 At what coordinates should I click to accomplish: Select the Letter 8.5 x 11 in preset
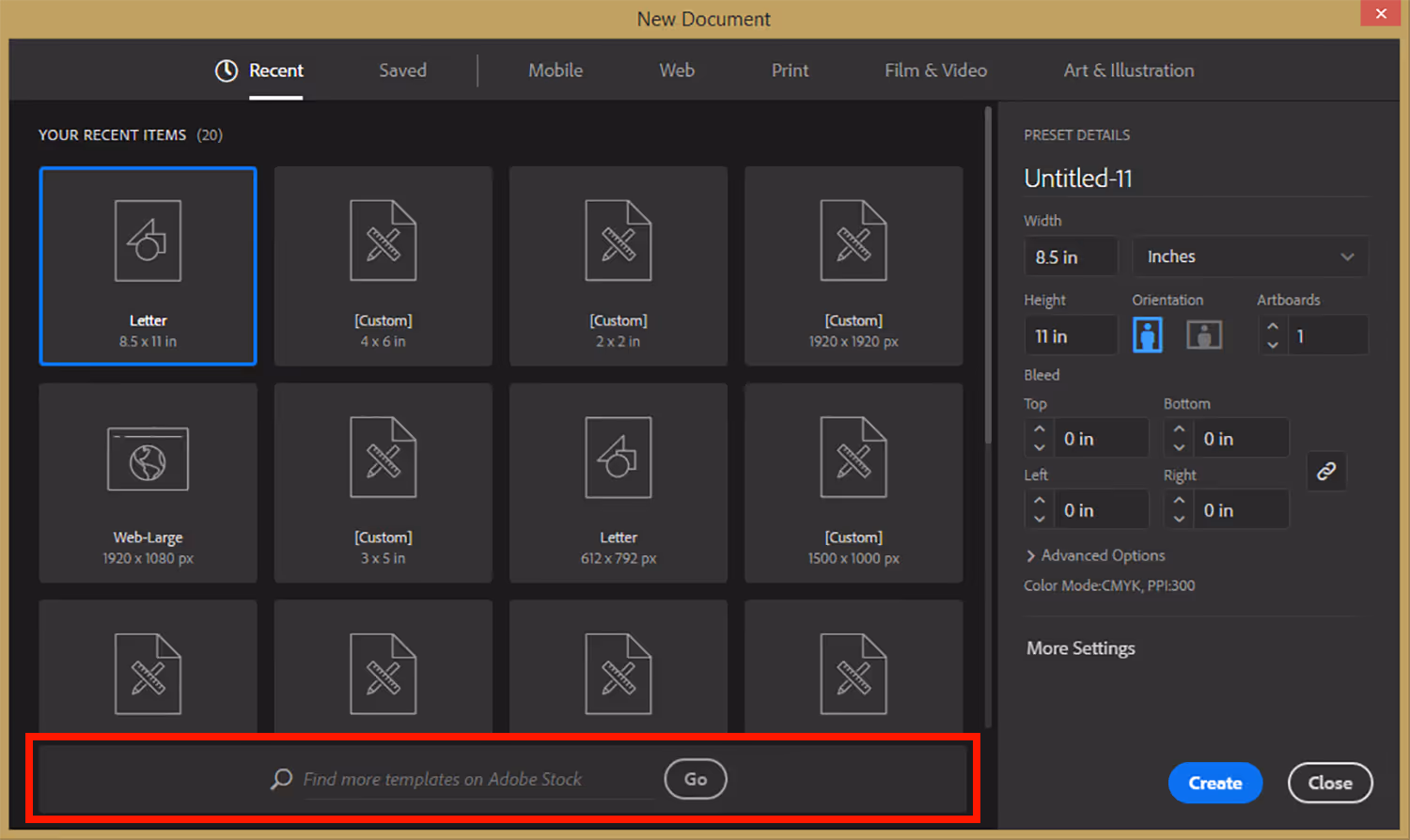coord(148,266)
